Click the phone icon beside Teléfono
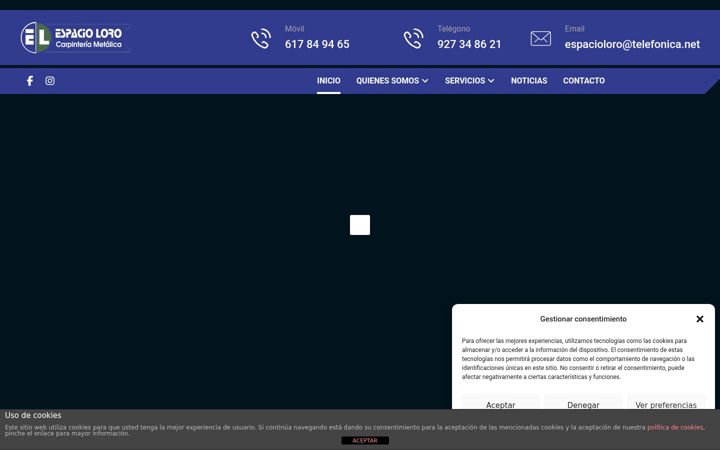Viewport: 720px width, 450px height. [414, 39]
